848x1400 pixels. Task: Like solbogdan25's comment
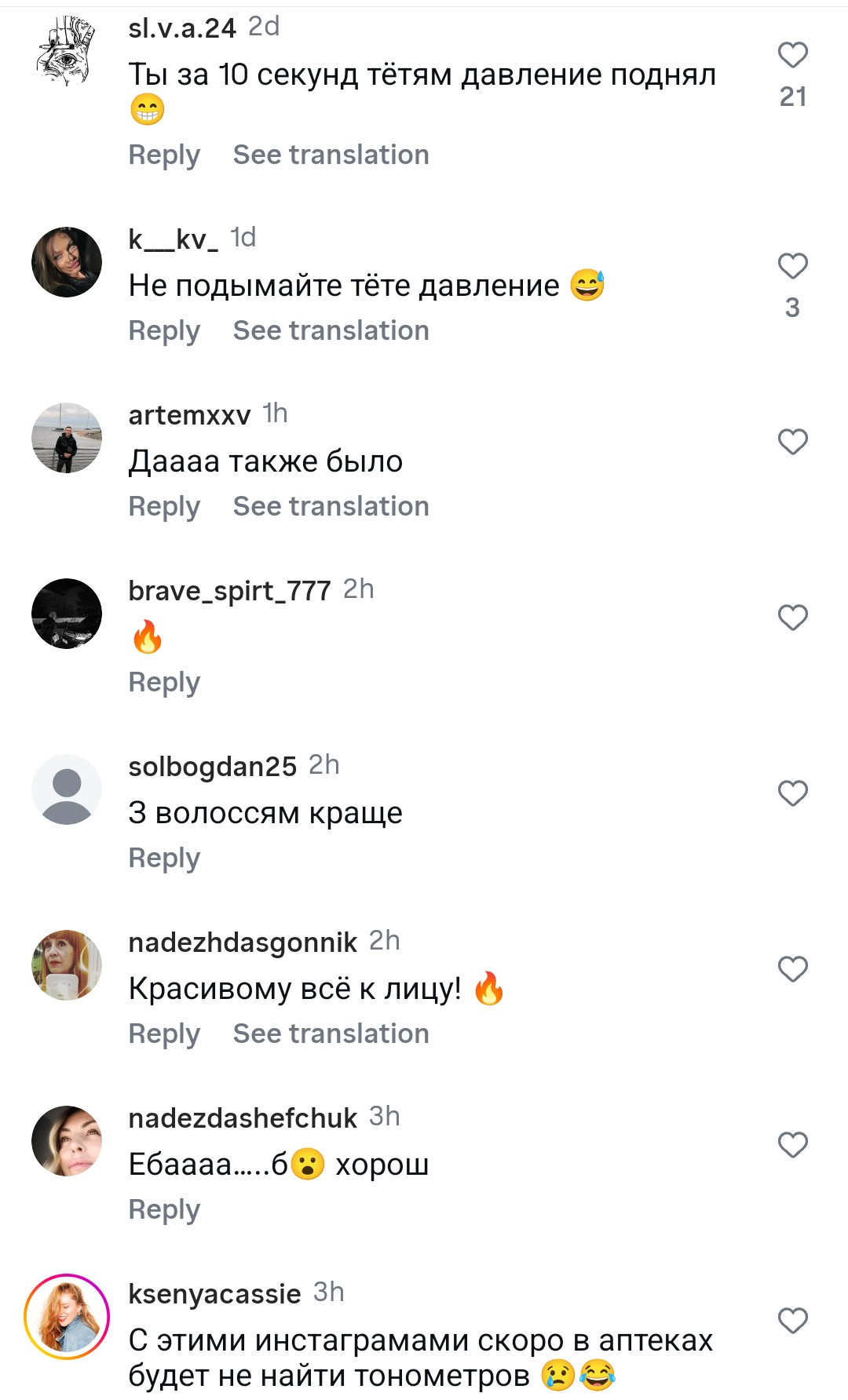792,793
